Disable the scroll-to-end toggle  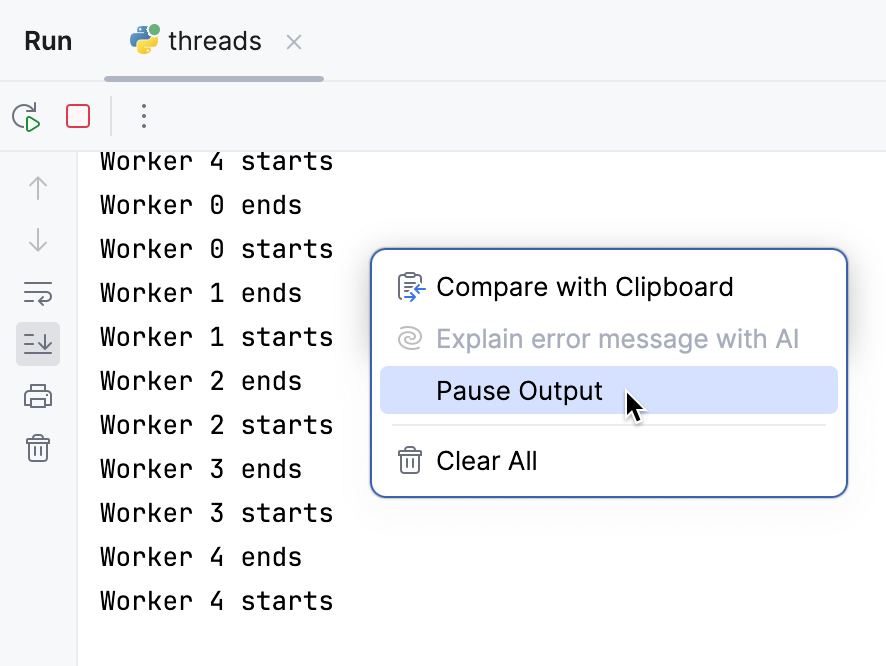coord(37,343)
